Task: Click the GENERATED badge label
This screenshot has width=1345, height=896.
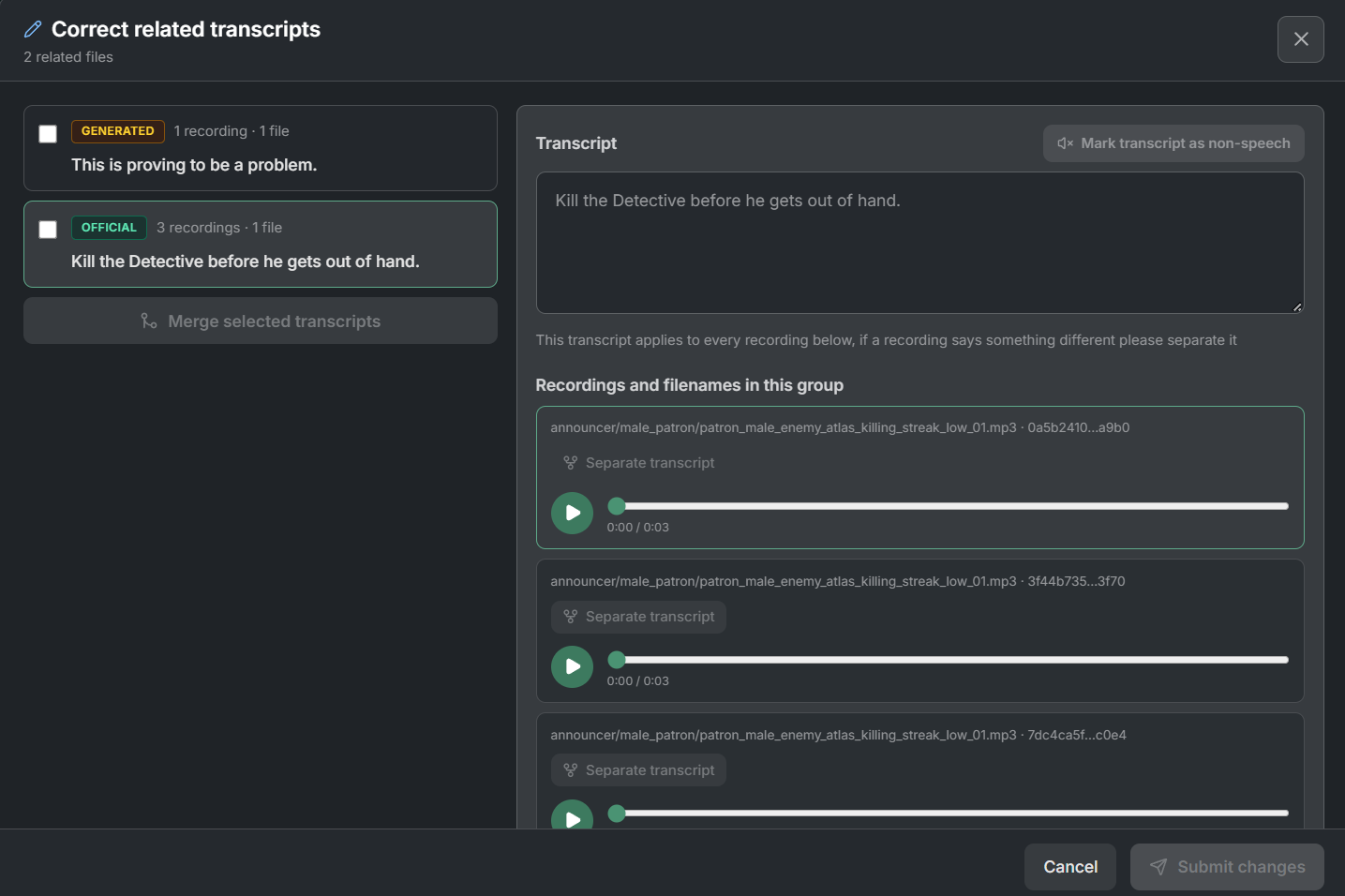Action: pos(118,131)
